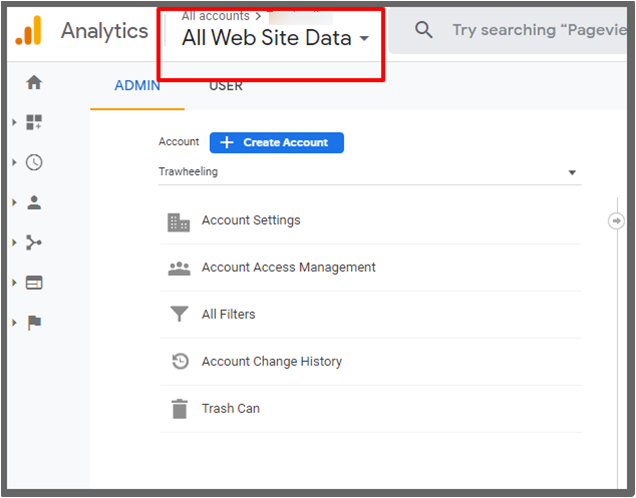Open the Customization dashboard icon
The width and height of the screenshot is (636, 498).
coord(34,122)
